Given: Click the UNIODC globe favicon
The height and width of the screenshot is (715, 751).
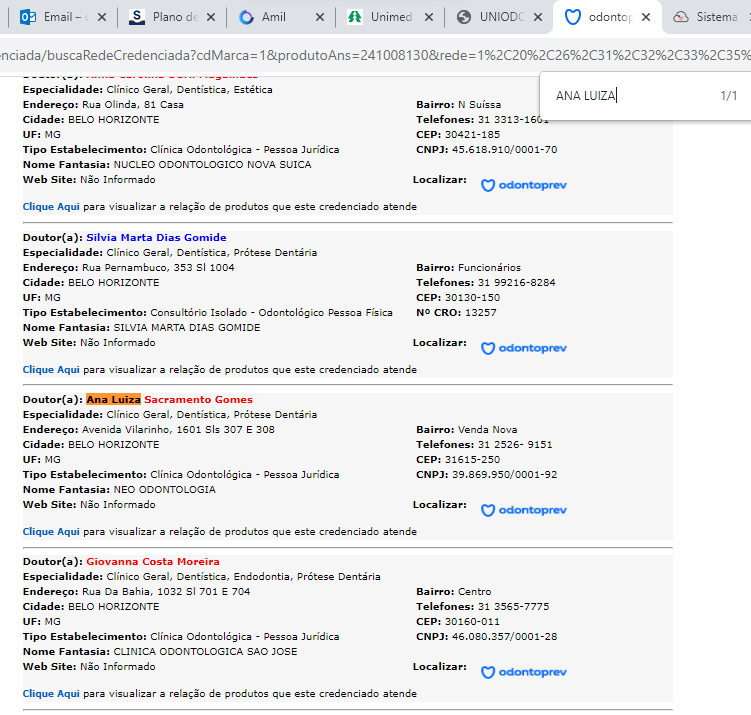Looking at the screenshot, I should pos(464,17).
